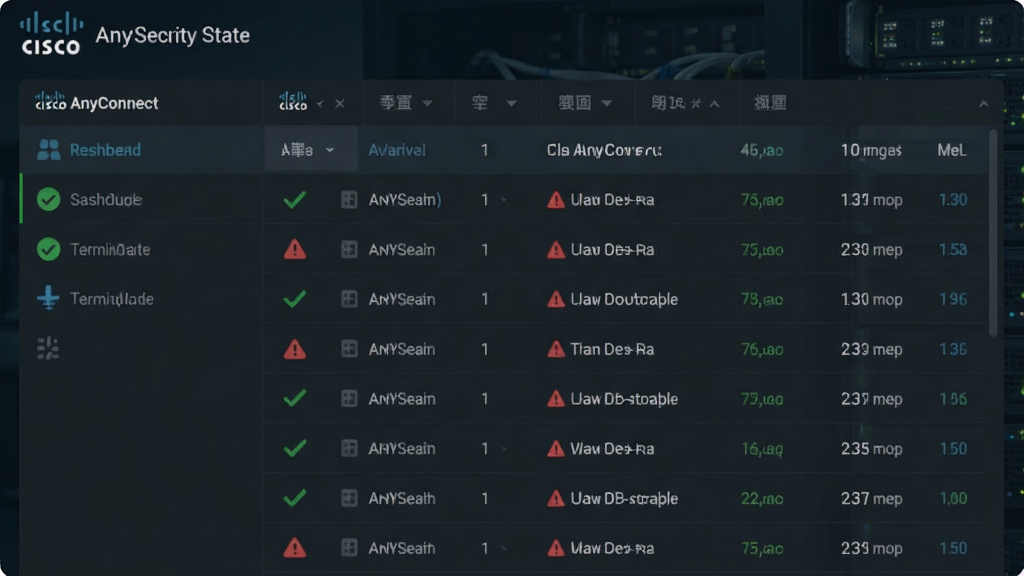
Task: Click the grid icon in the Uaw Doutcaple row
Action: click(x=349, y=298)
